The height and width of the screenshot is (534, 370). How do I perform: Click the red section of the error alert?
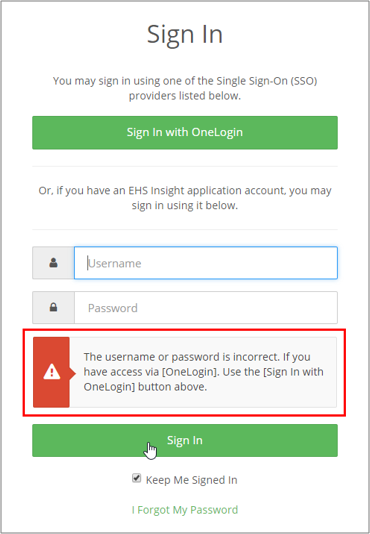51,372
